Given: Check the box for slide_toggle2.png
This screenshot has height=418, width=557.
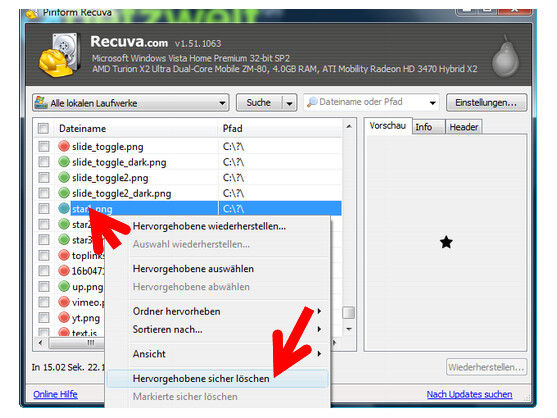Looking at the screenshot, I should 44,178.
